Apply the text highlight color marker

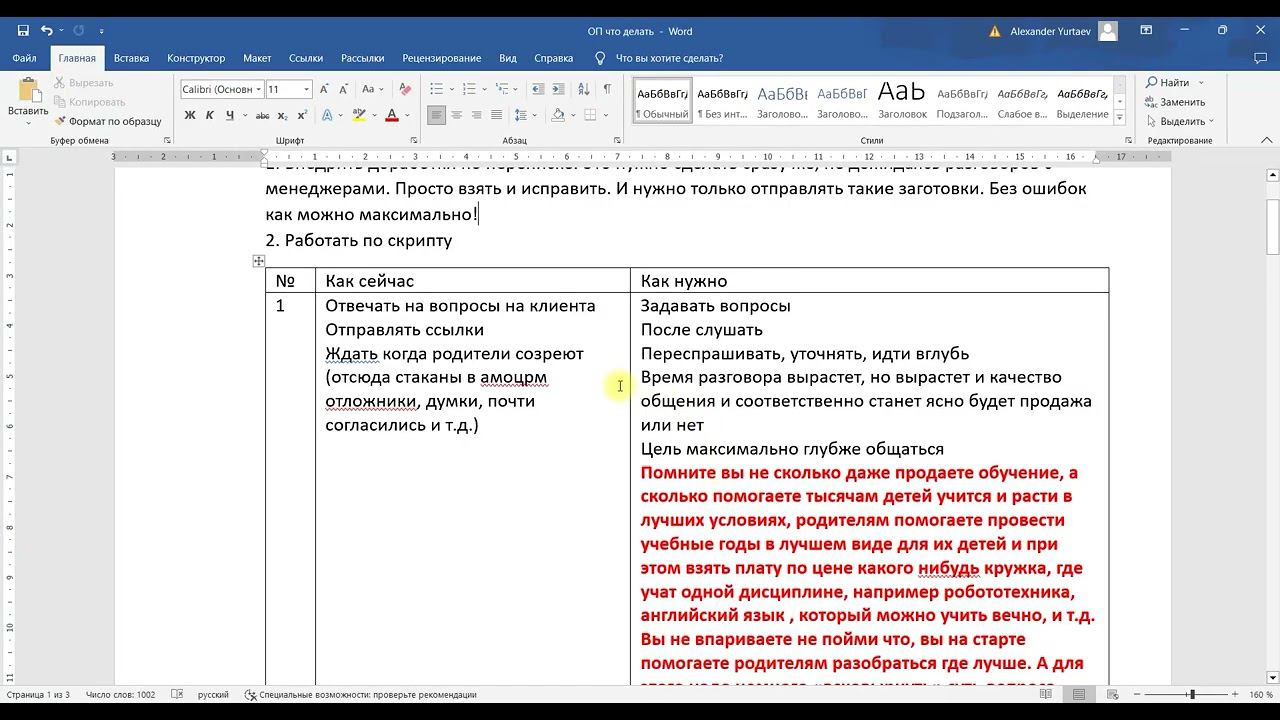click(360, 115)
